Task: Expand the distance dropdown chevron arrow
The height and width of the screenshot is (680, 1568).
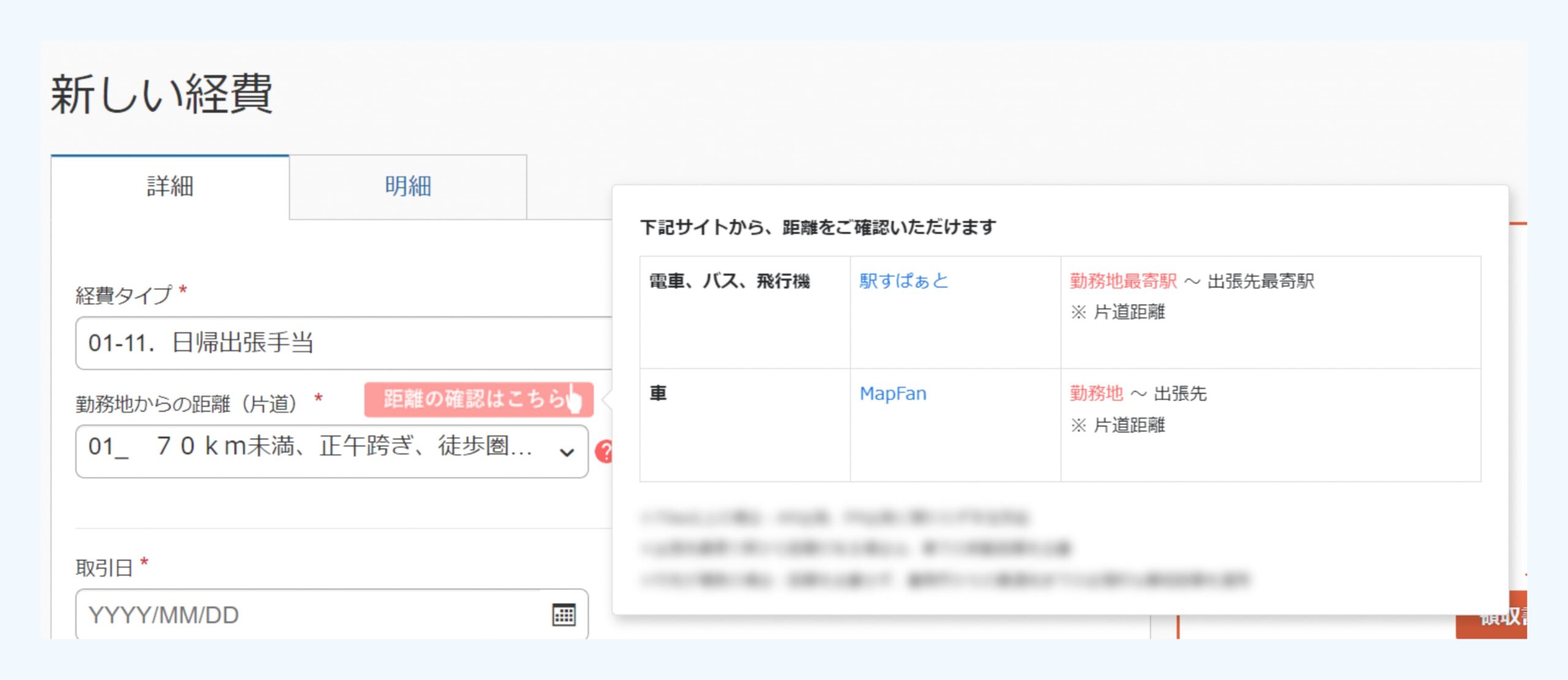Action: tap(567, 452)
